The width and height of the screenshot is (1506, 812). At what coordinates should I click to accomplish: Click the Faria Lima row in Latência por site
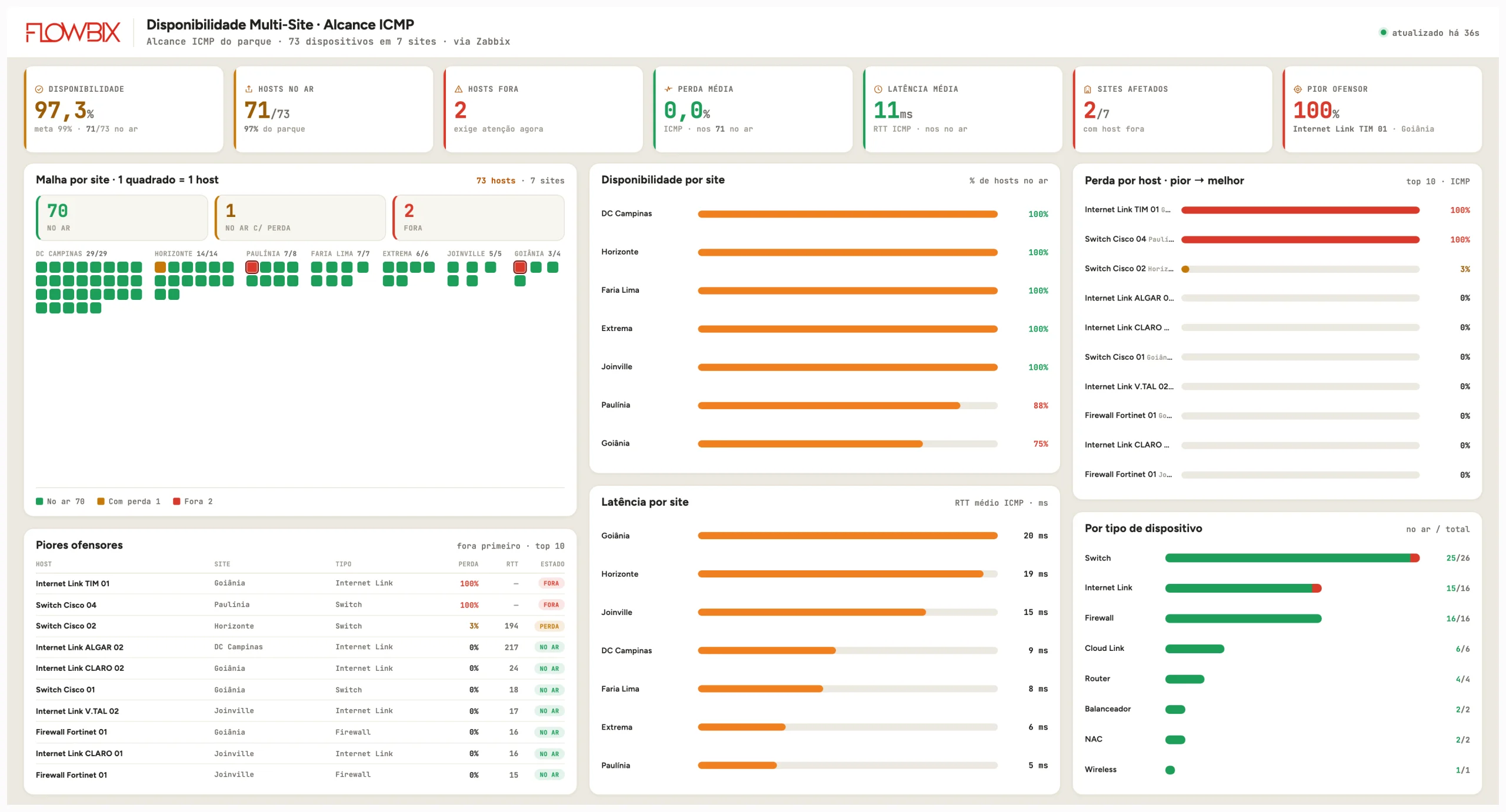[x=824, y=689]
